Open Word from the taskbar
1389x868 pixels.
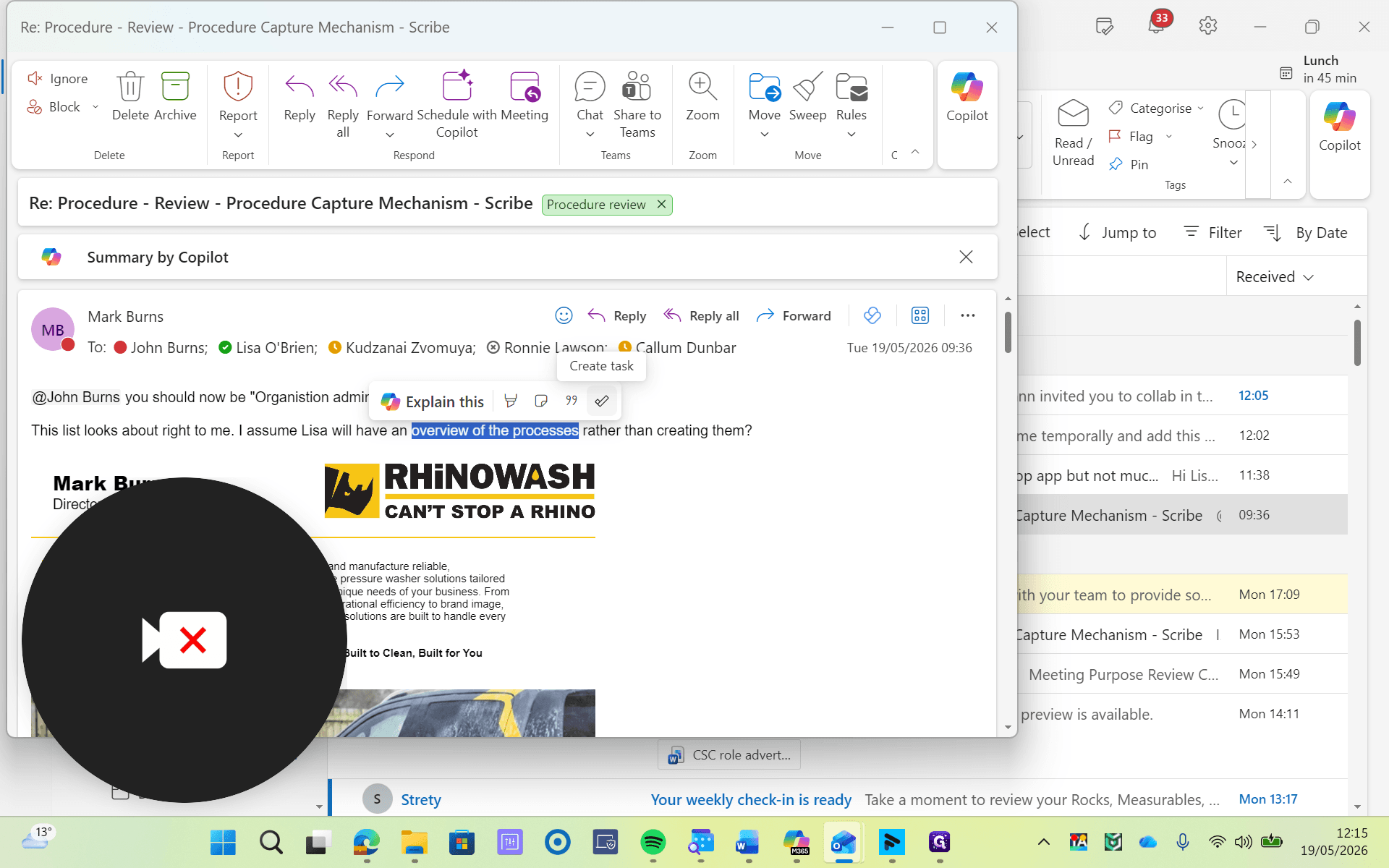(x=747, y=842)
